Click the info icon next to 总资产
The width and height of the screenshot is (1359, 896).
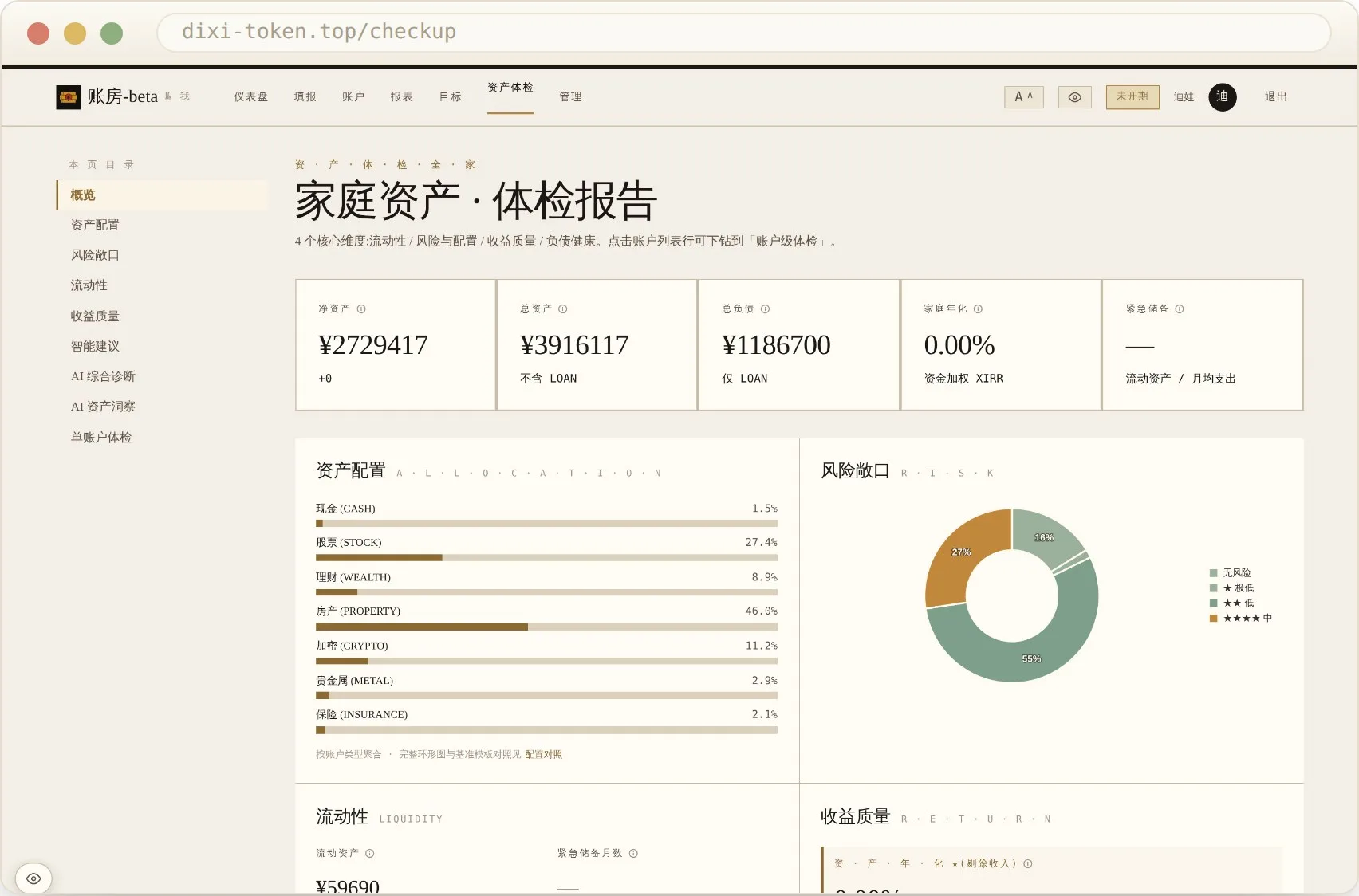click(x=563, y=309)
